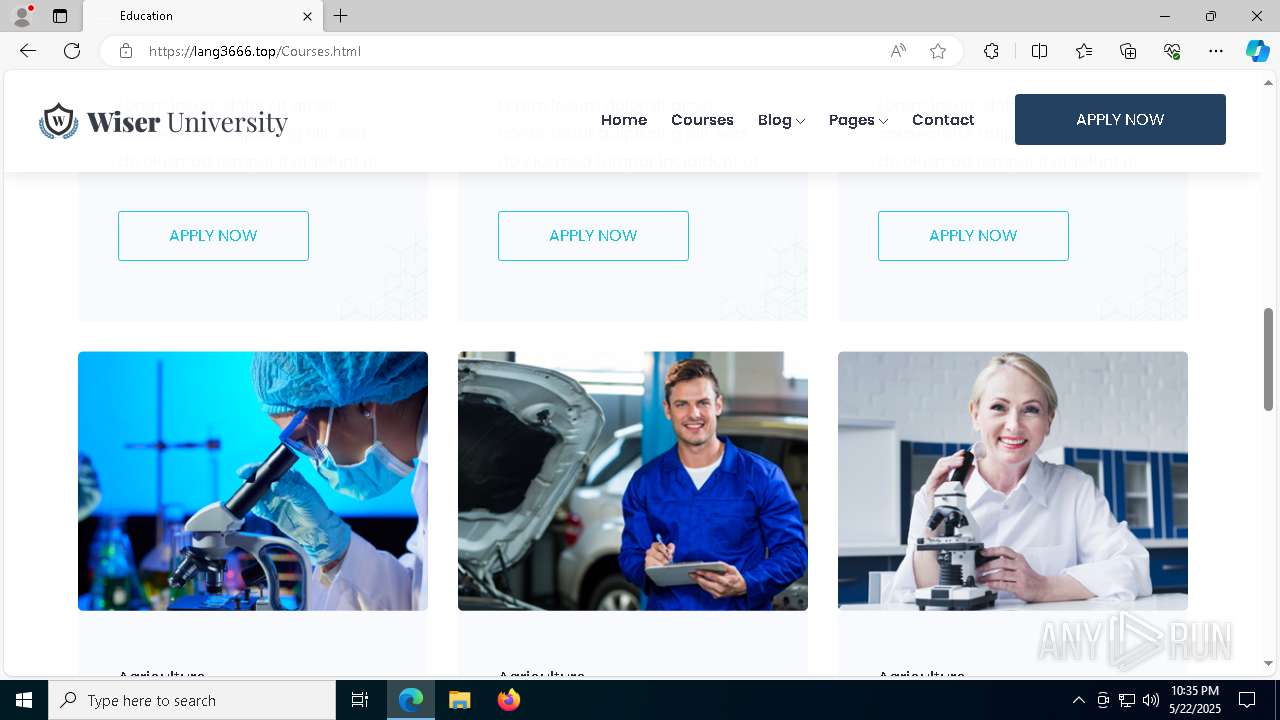Open the Favorites list icon
Screen dimensions: 1280x720
[1084, 51]
